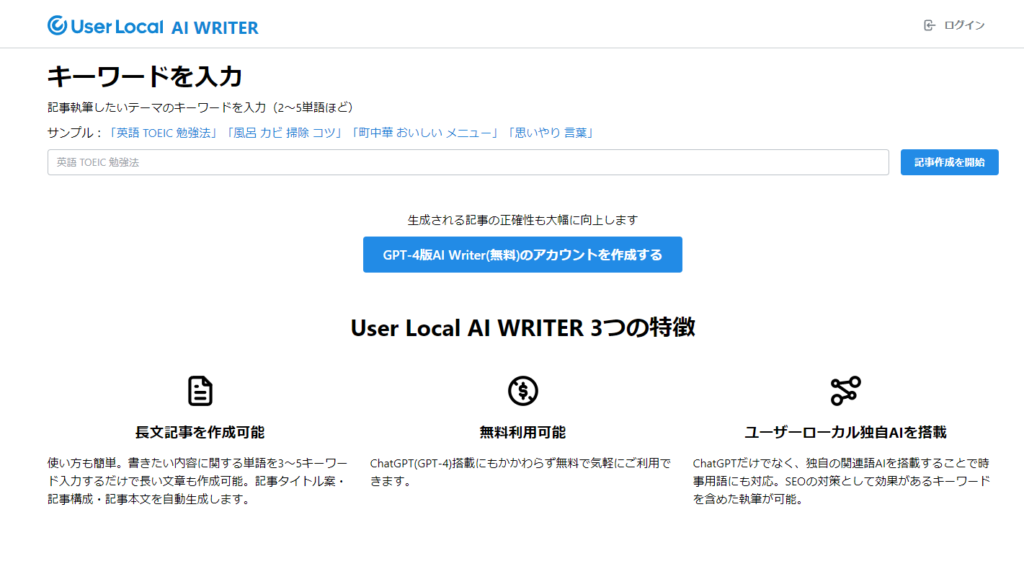
Task: Click the GPT-4版AI Writer account creation button
Action: pyautogui.click(x=523, y=254)
